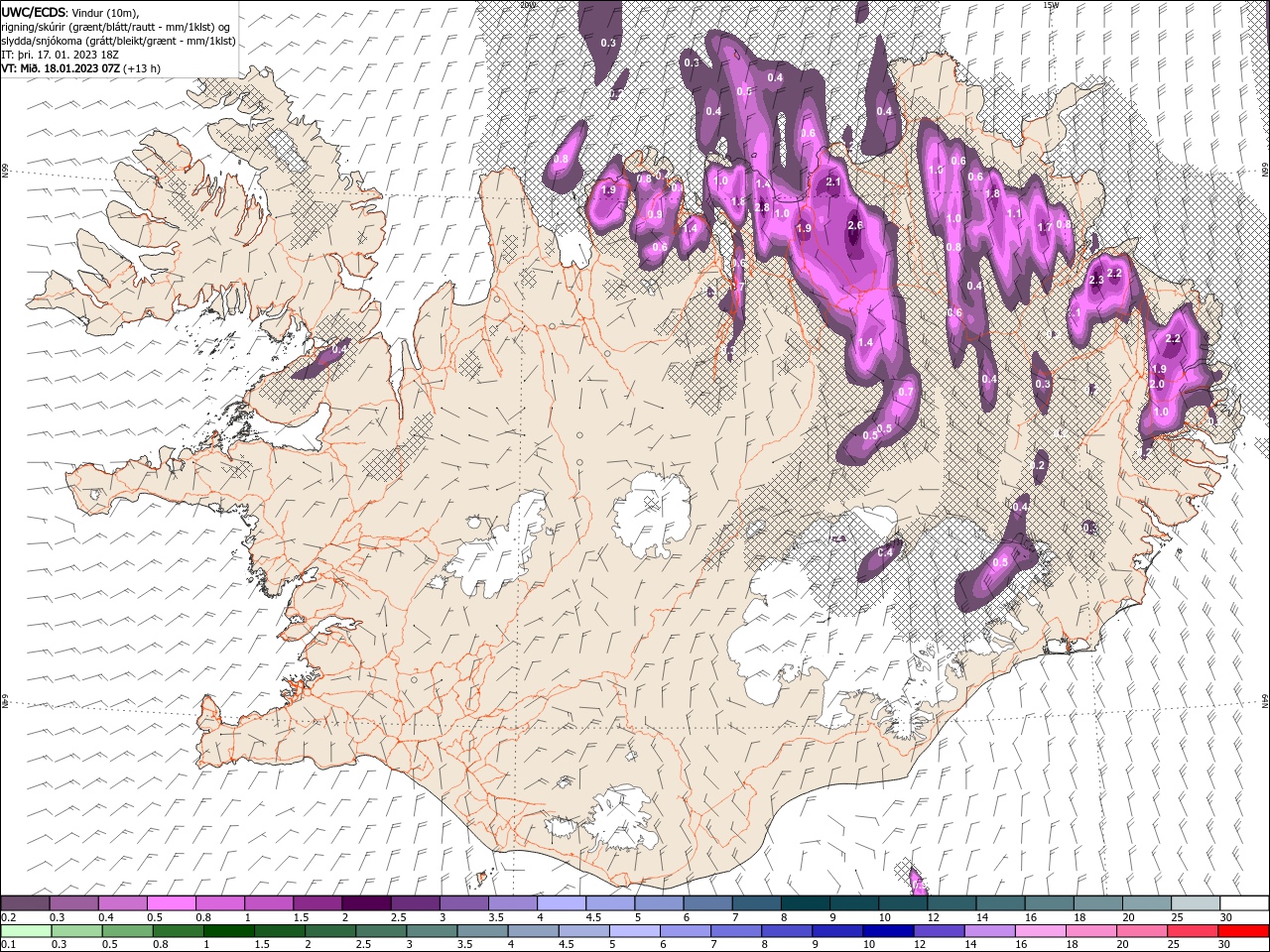Pick the 2.3 snowfall value on the map
This screenshot has width=1270, height=952.
tap(1096, 282)
